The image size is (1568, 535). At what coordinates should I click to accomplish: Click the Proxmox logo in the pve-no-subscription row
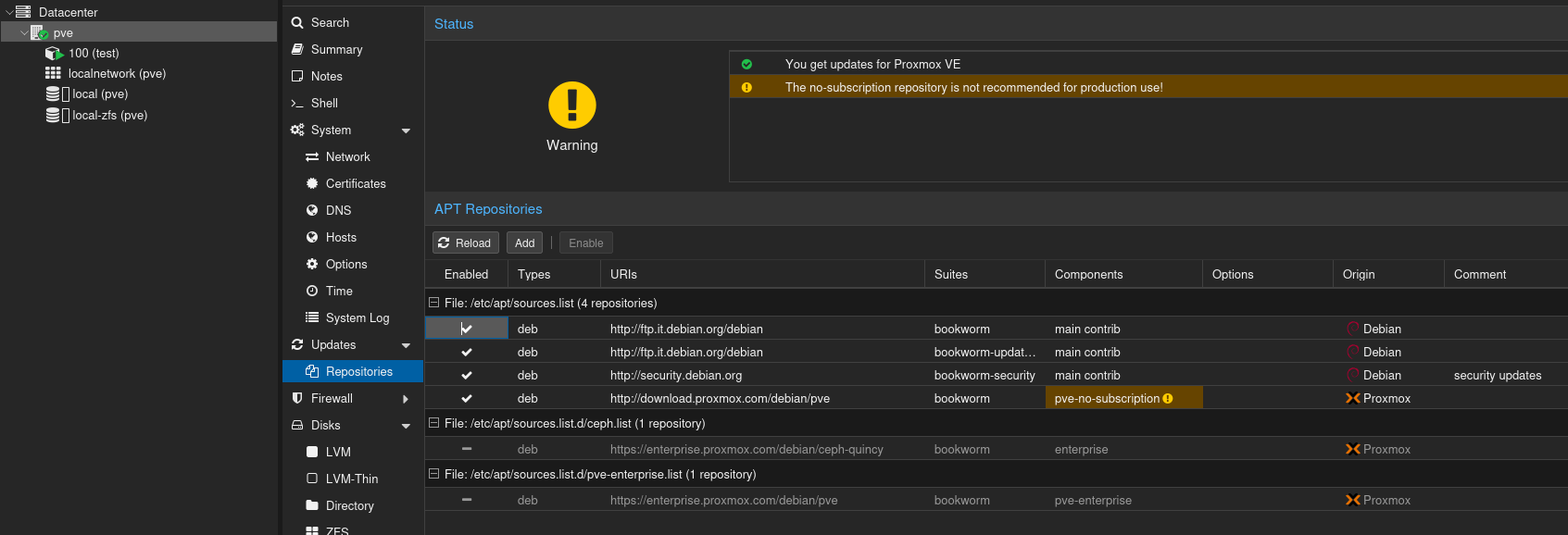(1353, 399)
